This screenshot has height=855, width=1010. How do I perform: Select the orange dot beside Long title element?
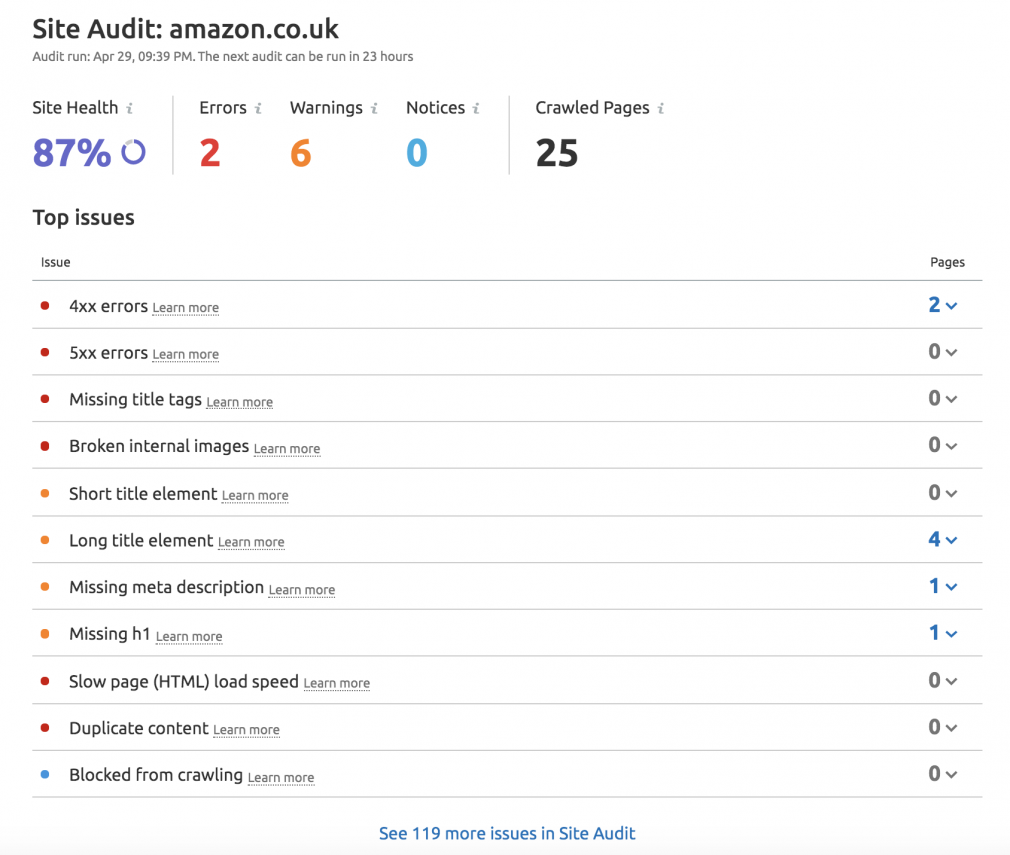(44, 539)
